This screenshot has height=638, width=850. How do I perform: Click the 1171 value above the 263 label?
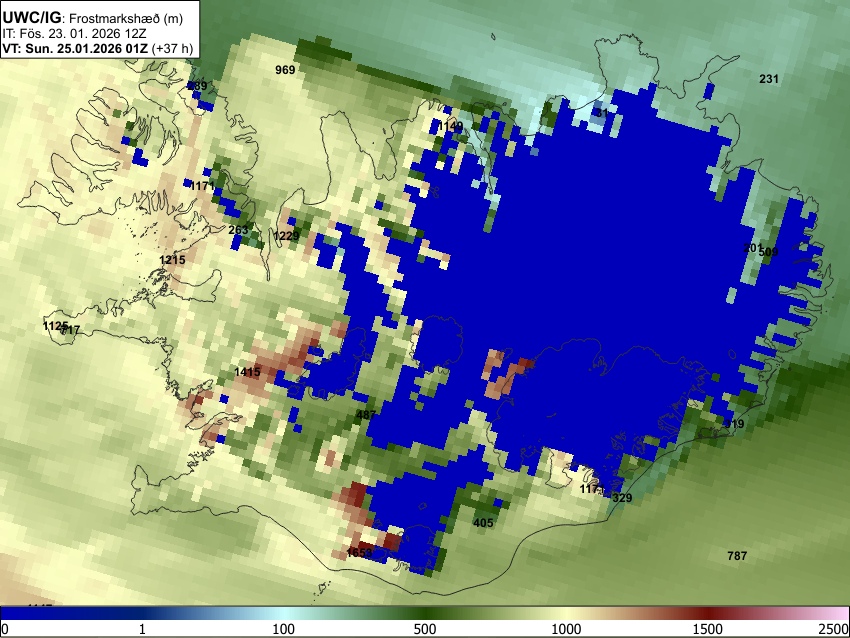[x=203, y=186]
